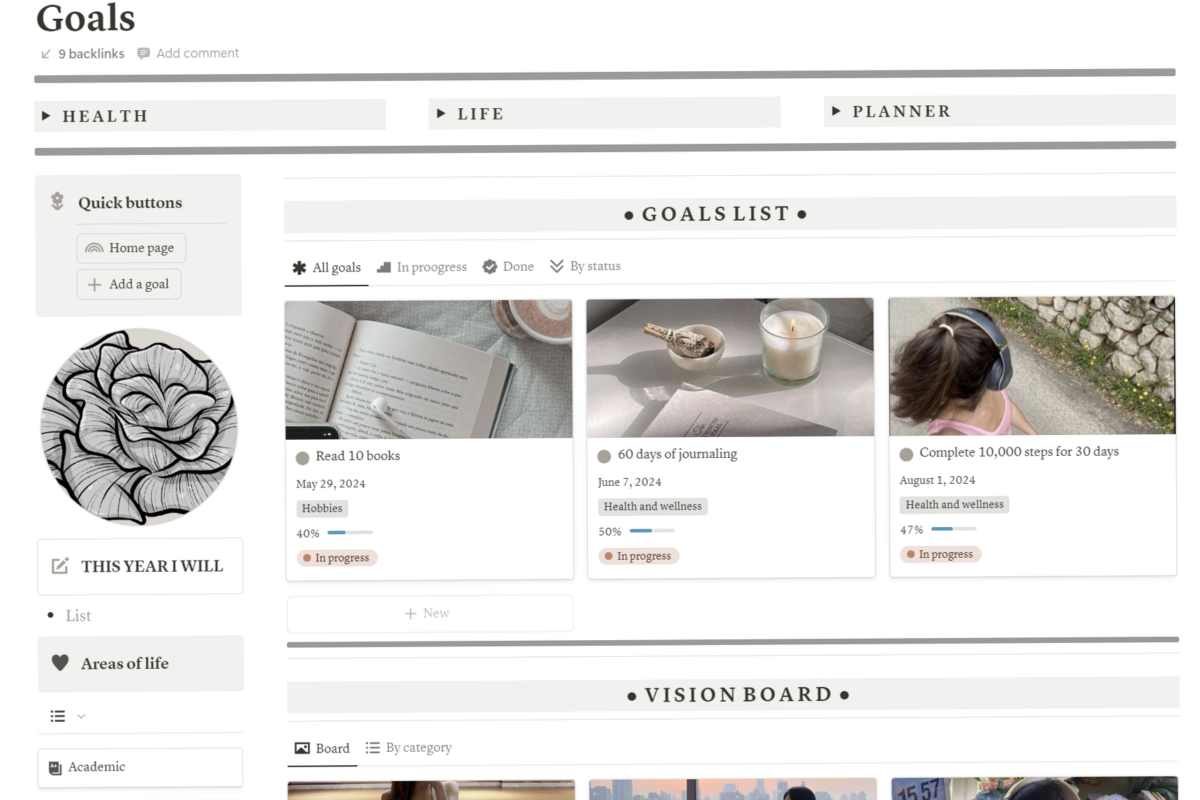Click the Add comment speech bubble icon
1200x800 pixels.
click(144, 54)
